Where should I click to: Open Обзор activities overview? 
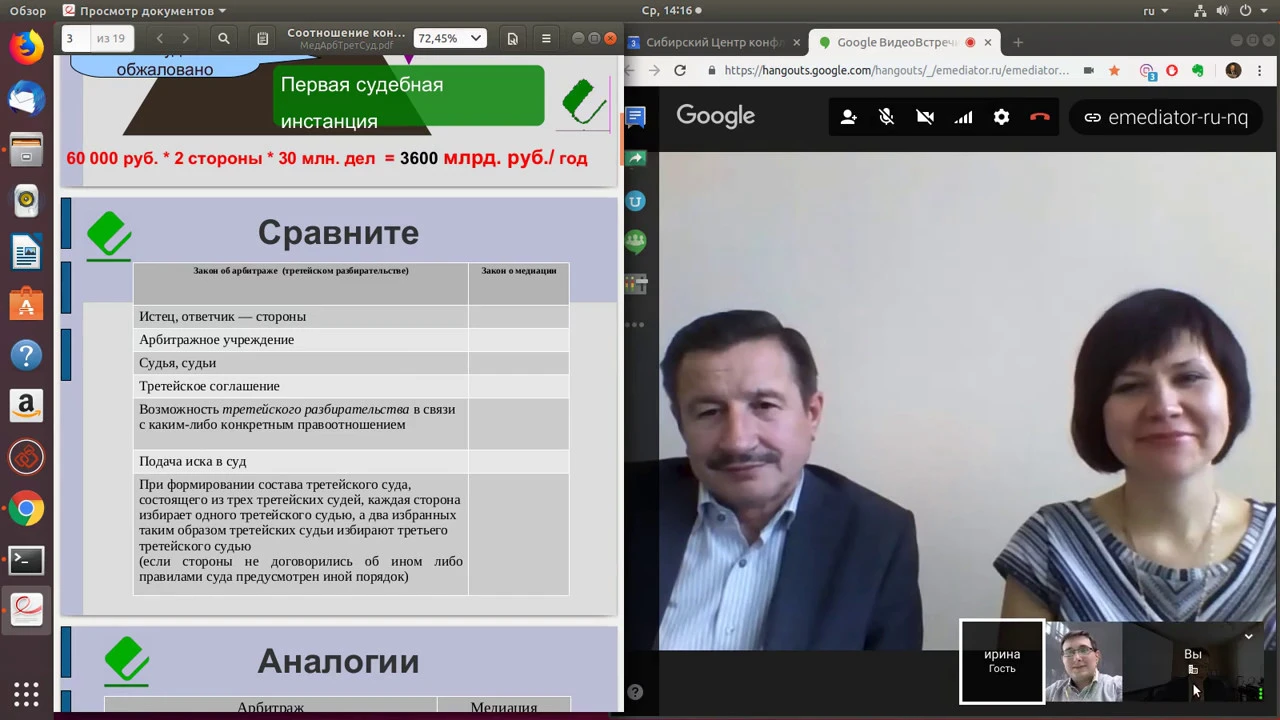coord(28,11)
